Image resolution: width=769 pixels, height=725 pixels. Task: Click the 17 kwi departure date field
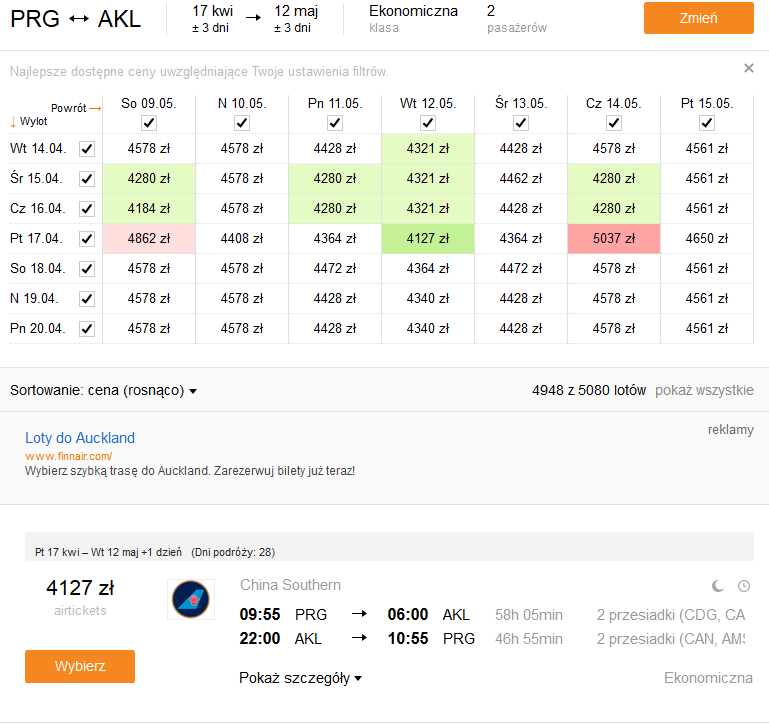coord(212,19)
